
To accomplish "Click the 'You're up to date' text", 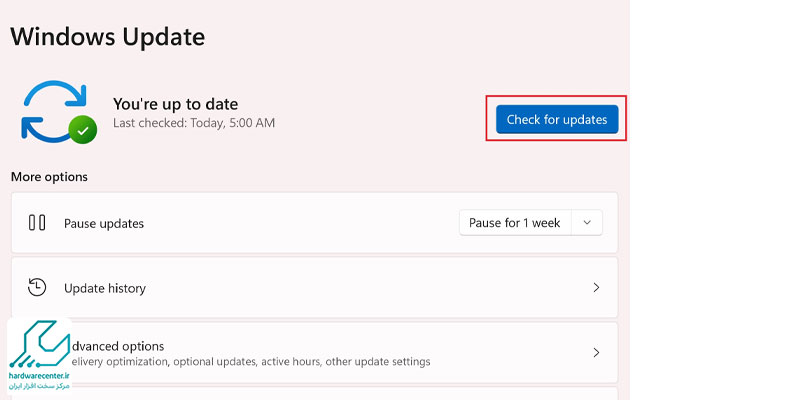I will (176, 104).
